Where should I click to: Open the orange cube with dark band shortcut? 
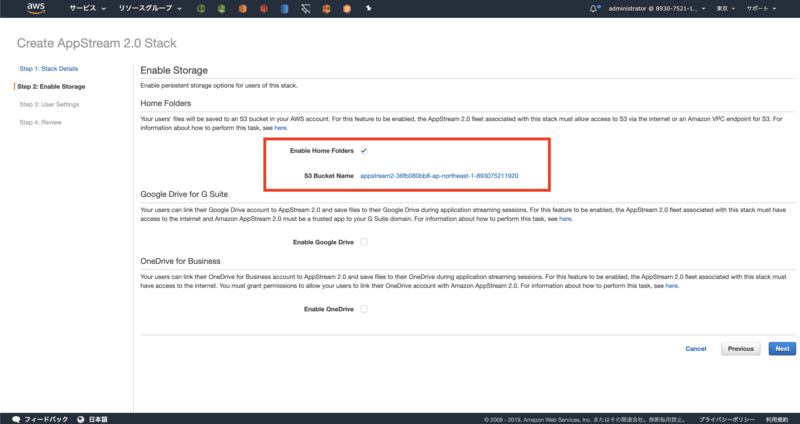[327, 9]
